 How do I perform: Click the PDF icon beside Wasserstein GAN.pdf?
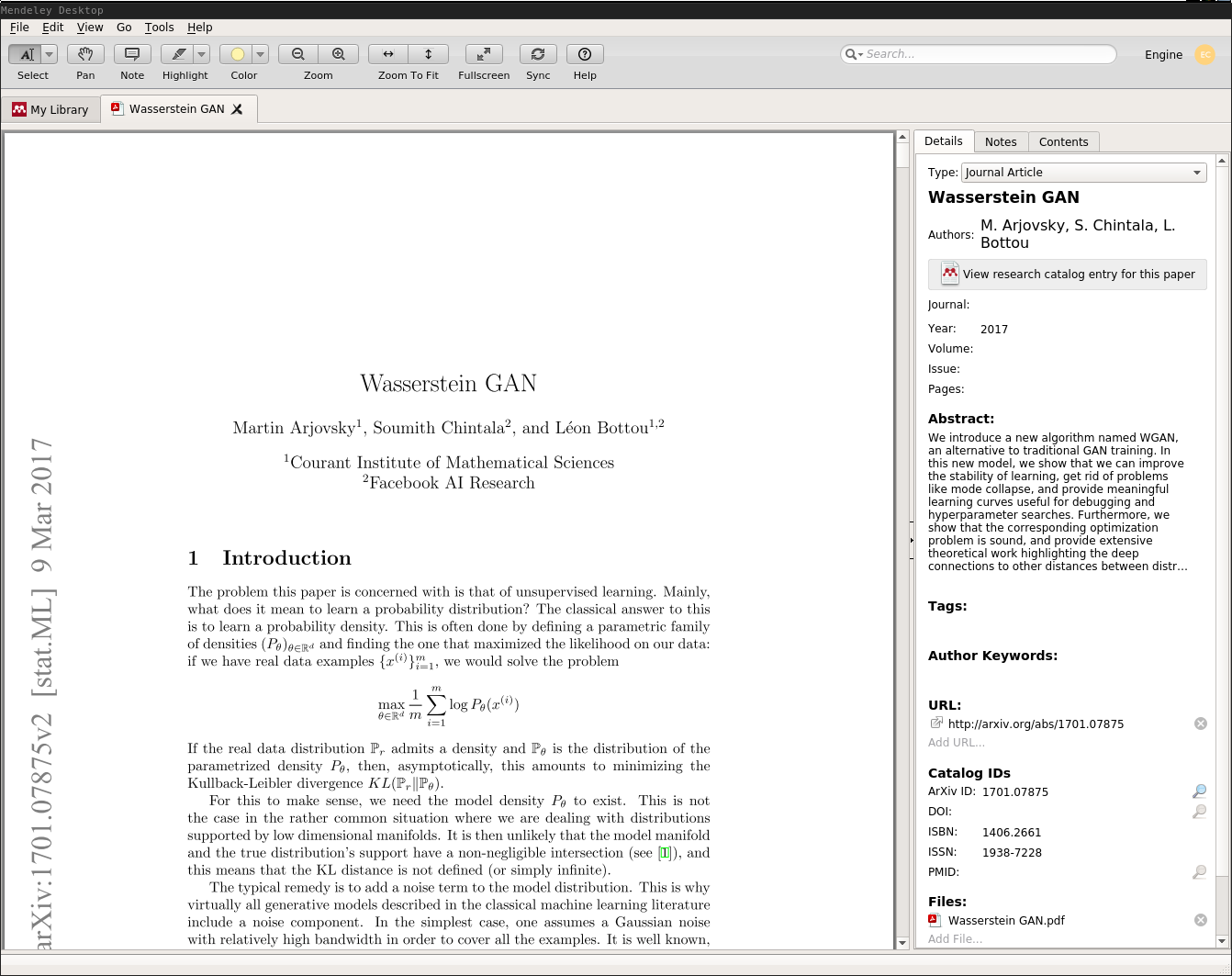[x=934, y=920]
